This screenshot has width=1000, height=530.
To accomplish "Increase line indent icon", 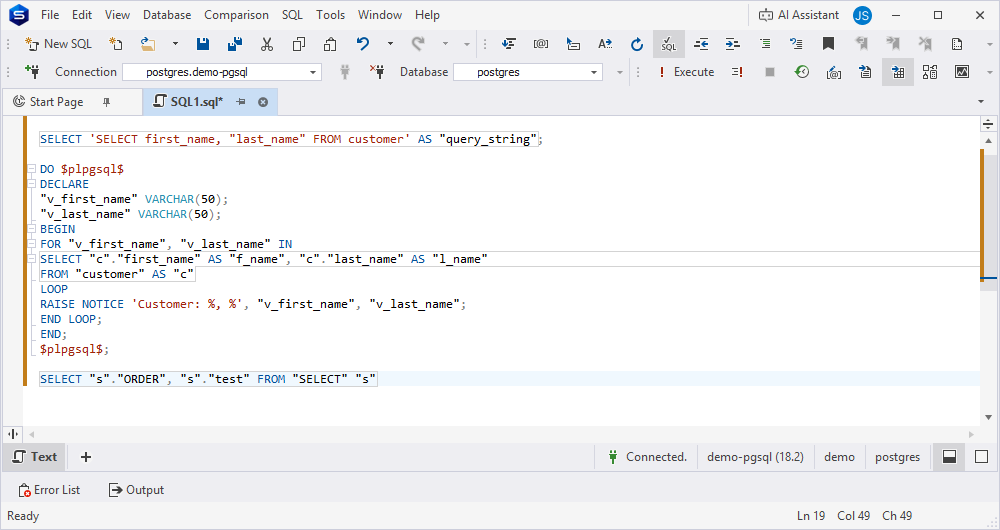I will (732, 44).
